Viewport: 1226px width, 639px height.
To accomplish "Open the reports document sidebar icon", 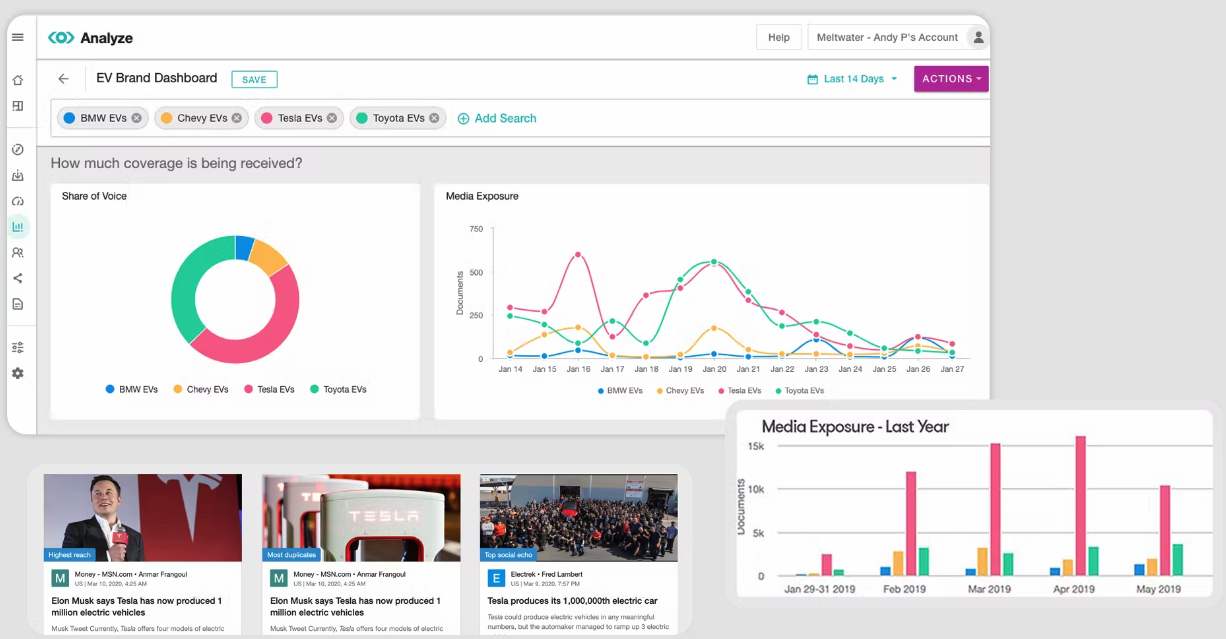I will tap(17, 304).
